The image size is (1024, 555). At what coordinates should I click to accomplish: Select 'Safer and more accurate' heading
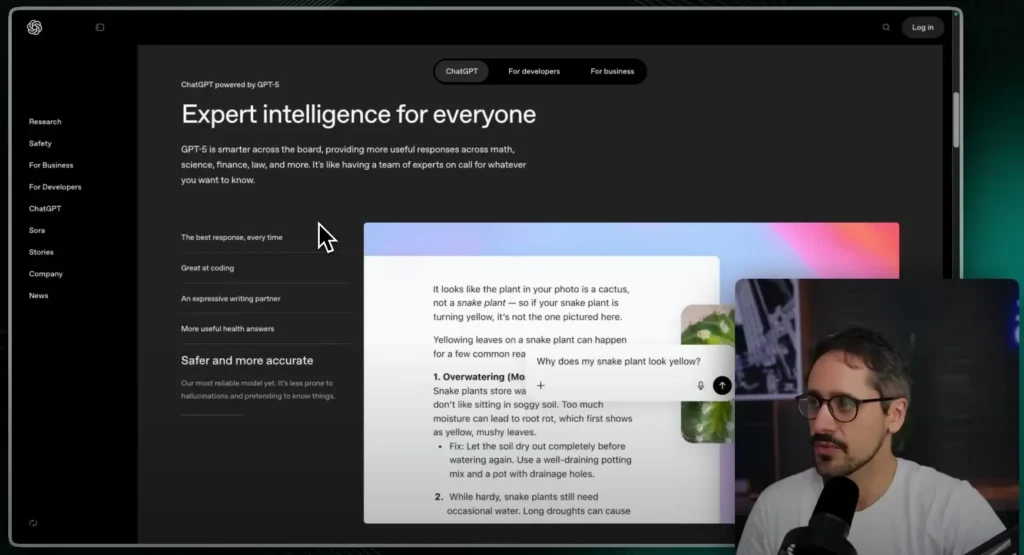247,360
